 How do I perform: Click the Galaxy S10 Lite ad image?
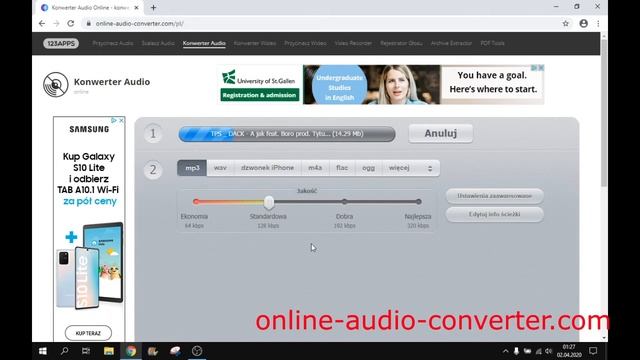pos(90,267)
